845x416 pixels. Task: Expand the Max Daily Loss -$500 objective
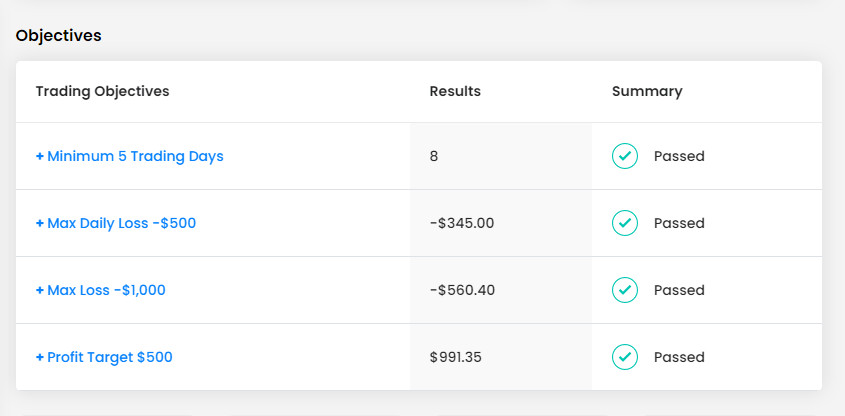(x=116, y=223)
